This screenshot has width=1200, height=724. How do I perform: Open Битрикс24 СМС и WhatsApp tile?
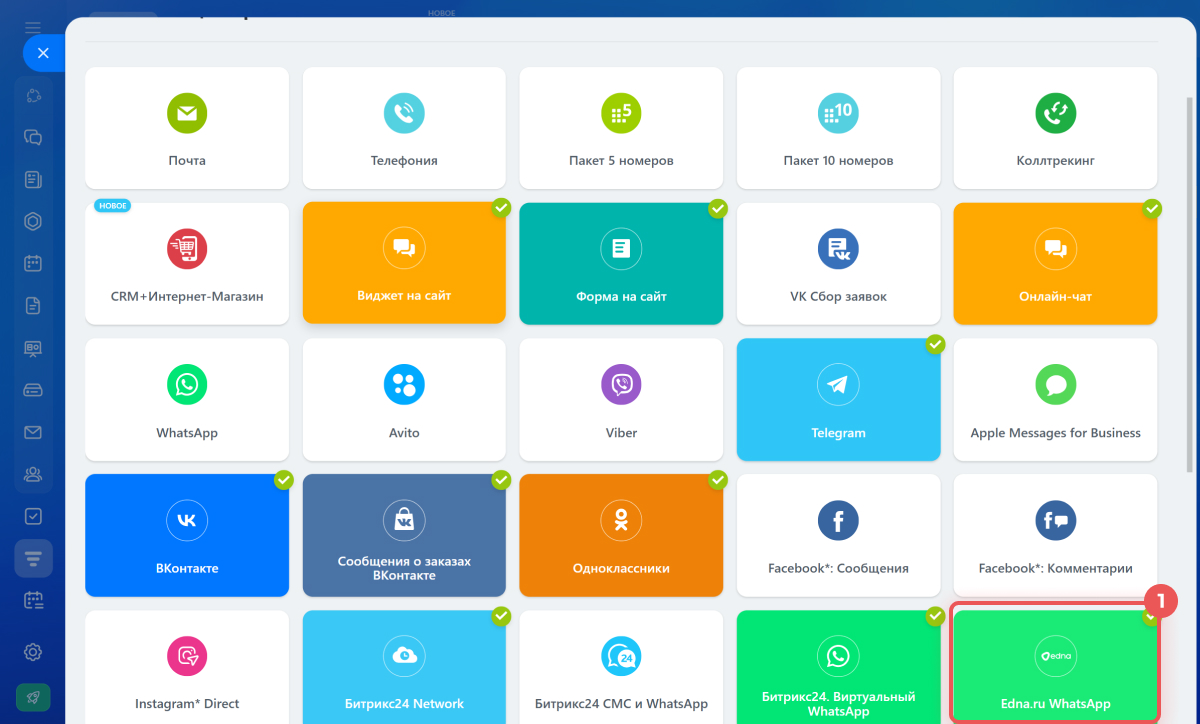(621, 667)
